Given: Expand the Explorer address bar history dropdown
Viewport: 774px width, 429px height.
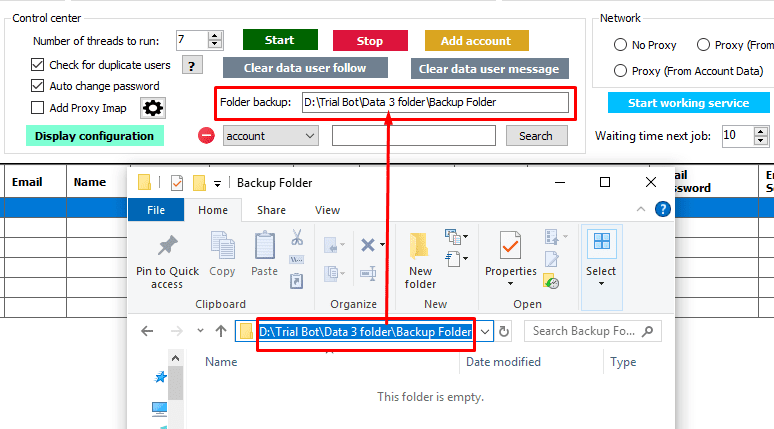Looking at the screenshot, I should tap(485, 331).
